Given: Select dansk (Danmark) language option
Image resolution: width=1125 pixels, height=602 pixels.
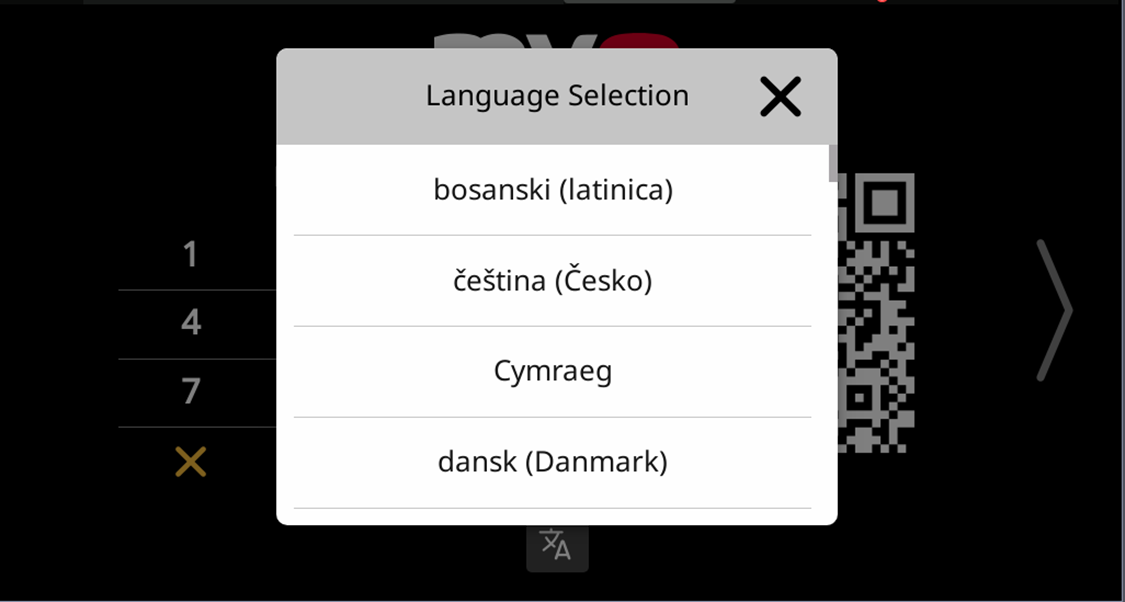Looking at the screenshot, I should pyautogui.click(x=552, y=462).
